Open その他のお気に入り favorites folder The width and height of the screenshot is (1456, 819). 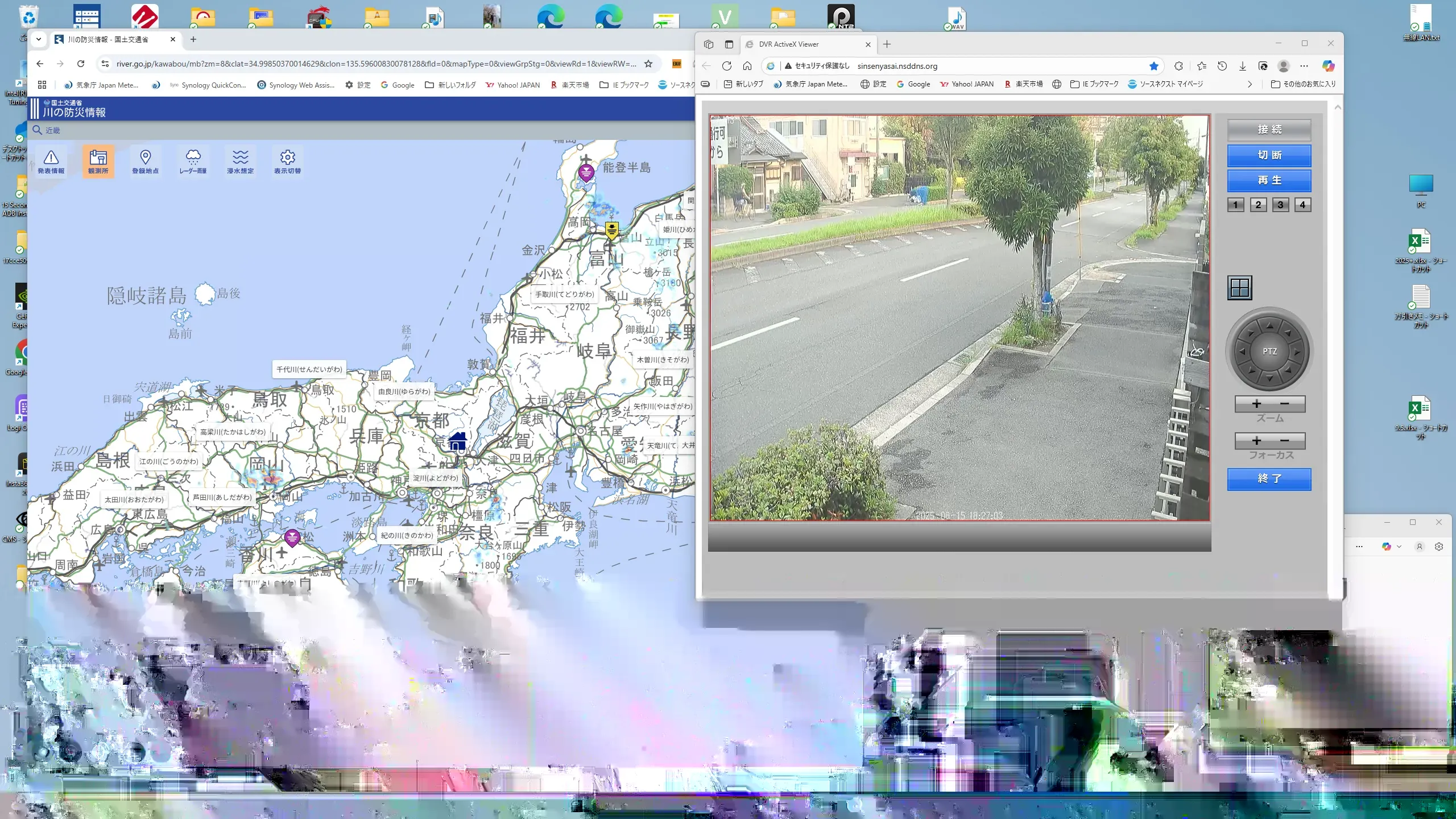coord(1304,84)
